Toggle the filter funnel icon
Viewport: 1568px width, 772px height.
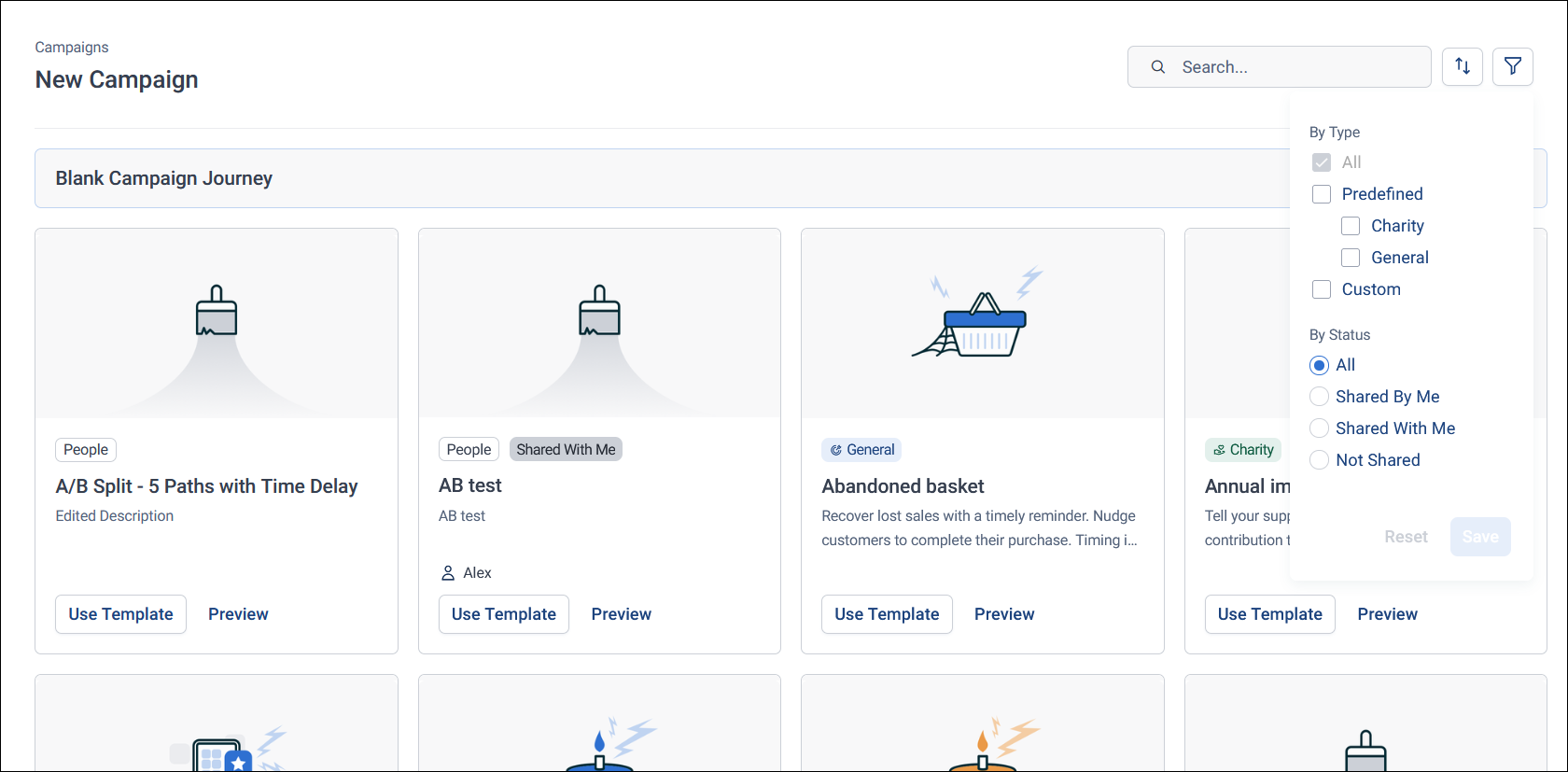pos(1513,66)
